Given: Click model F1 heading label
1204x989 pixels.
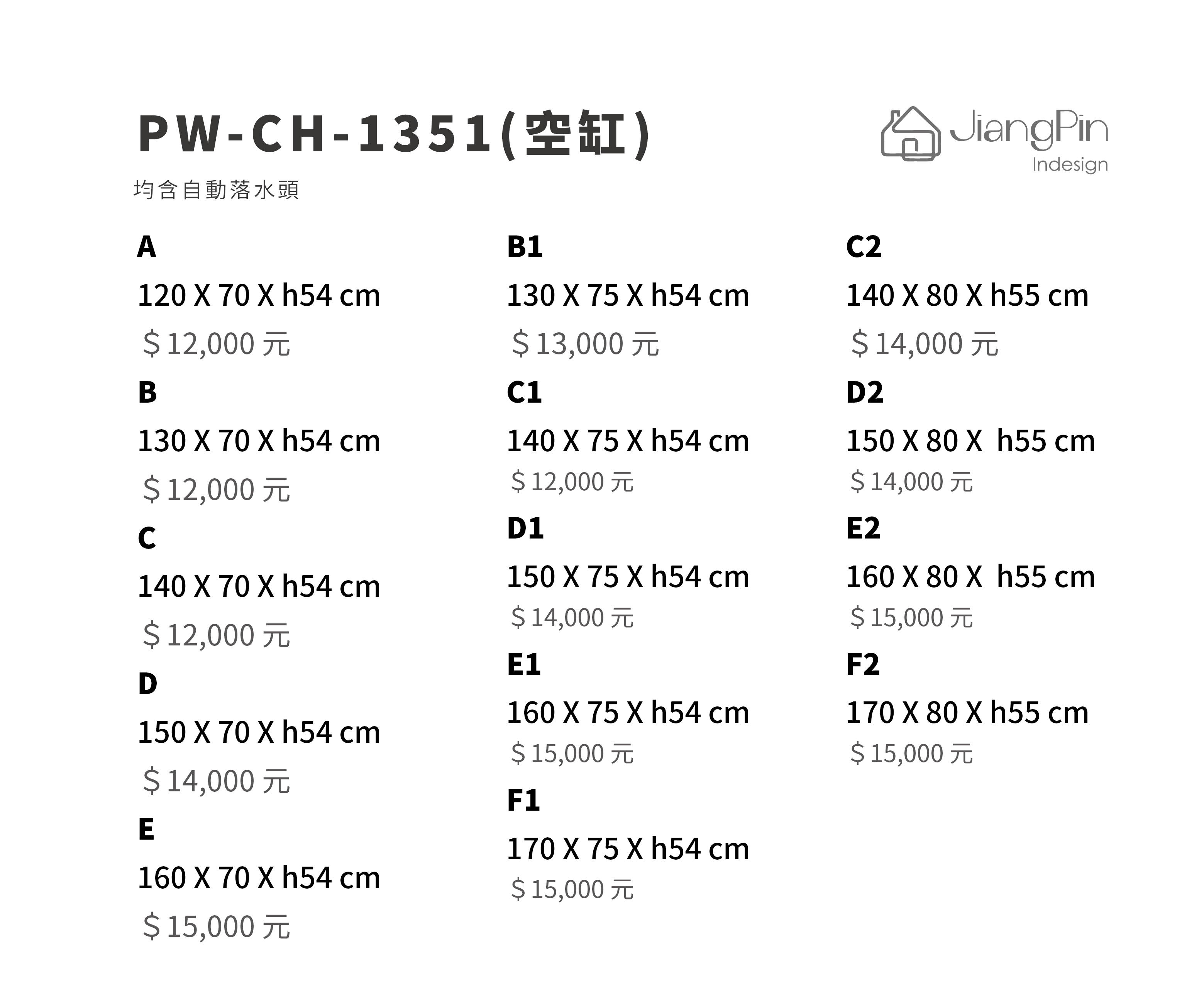Looking at the screenshot, I should coord(523,801).
